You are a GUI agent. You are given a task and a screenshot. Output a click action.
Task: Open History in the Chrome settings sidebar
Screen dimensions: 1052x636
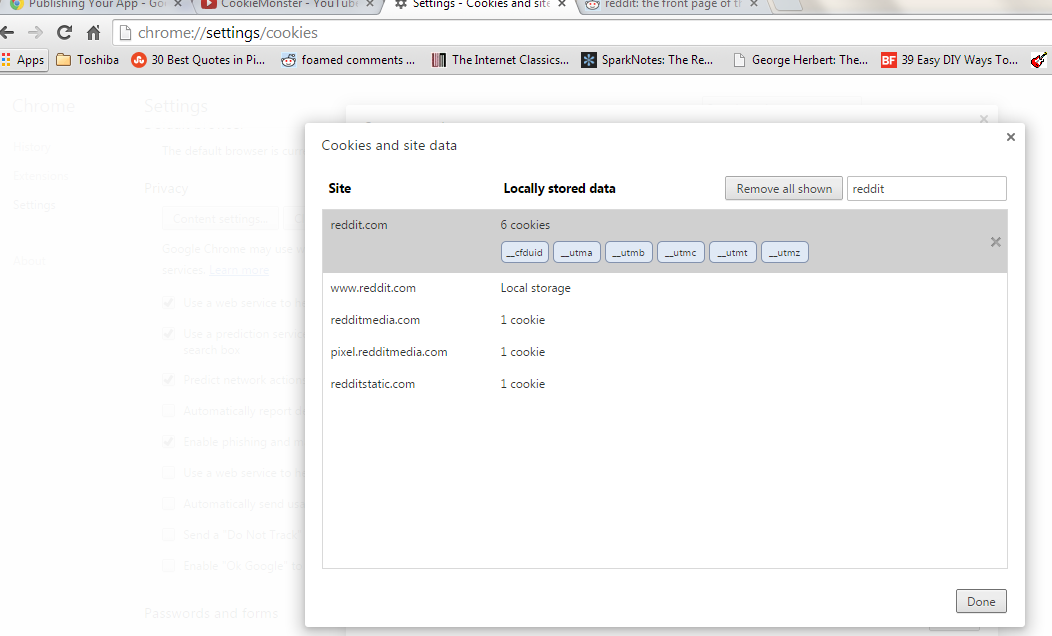pos(32,147)
